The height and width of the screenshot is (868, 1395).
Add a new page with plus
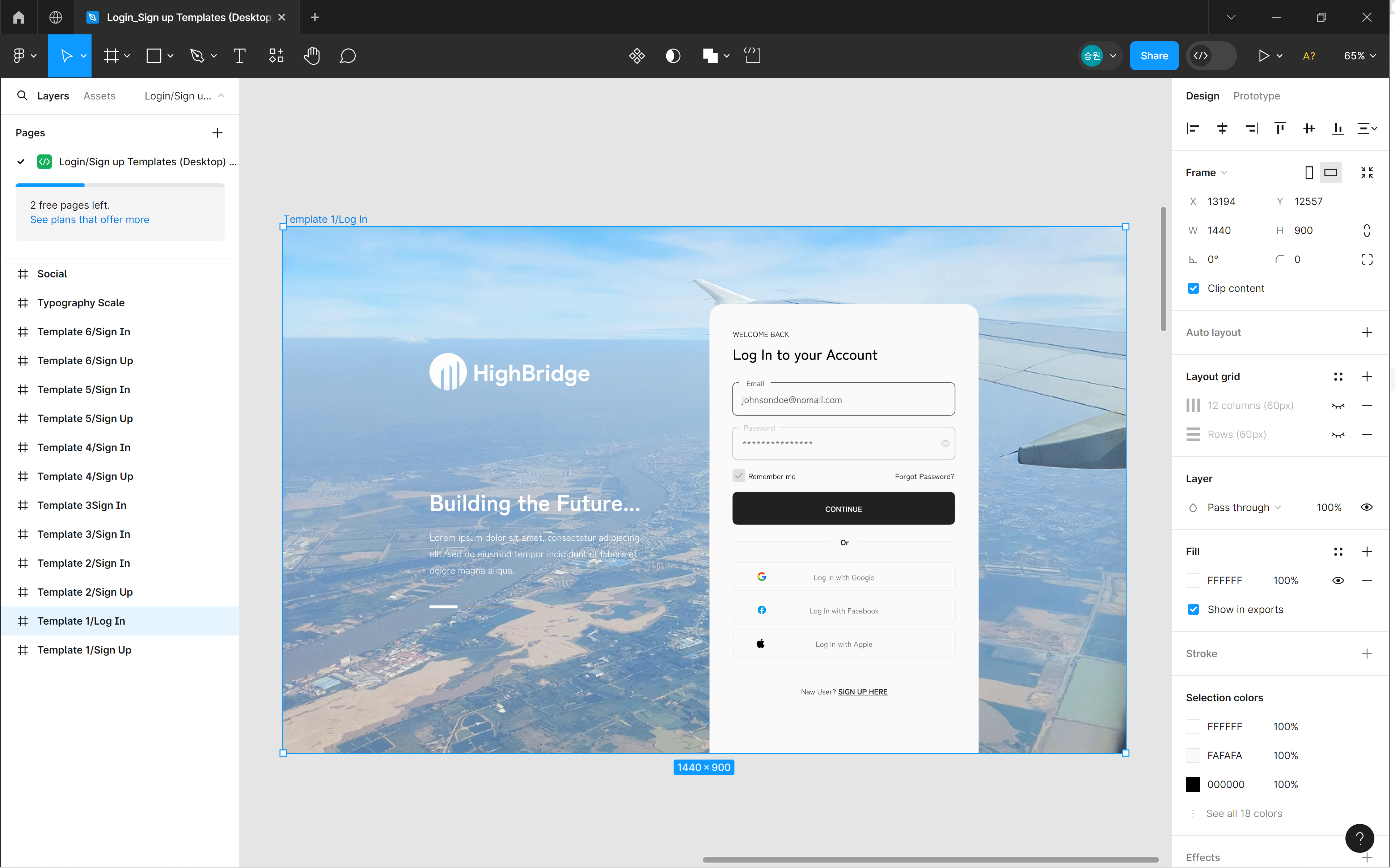tap(217, 133)
